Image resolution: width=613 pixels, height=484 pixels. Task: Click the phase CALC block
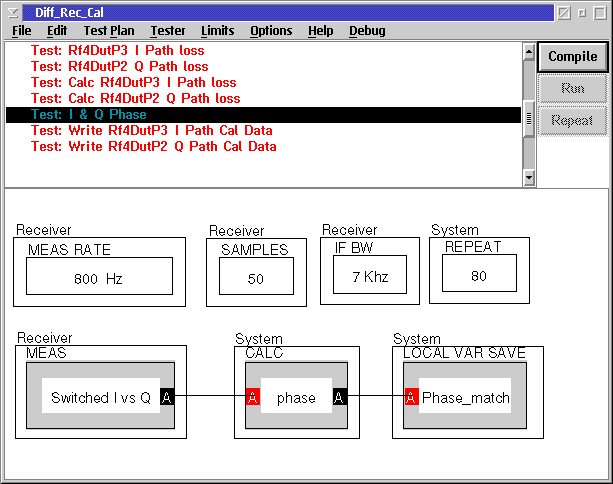[296, 396]
